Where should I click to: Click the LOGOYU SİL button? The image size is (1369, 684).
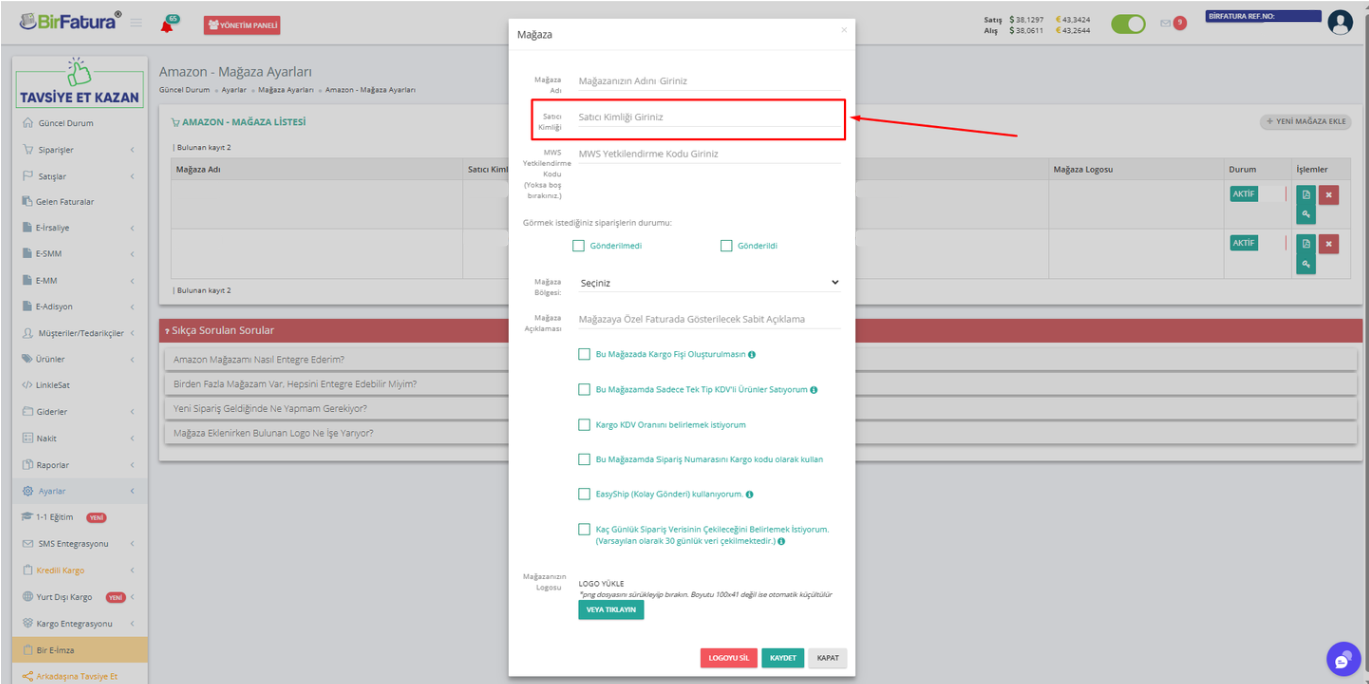click(x=729, y=658)
